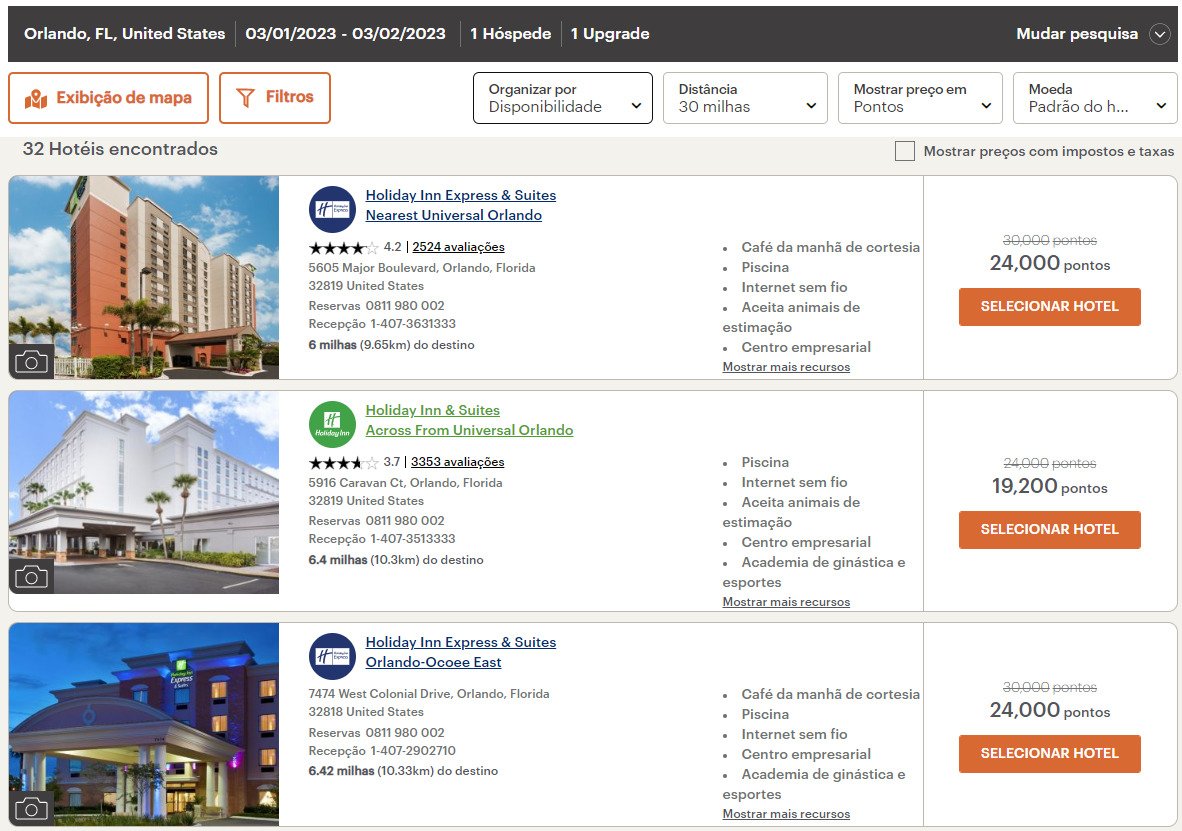Click star rating of Nearest Universal Orlando hotel
The width and height of the screenshot is (1182, 831).
point(343,247)
